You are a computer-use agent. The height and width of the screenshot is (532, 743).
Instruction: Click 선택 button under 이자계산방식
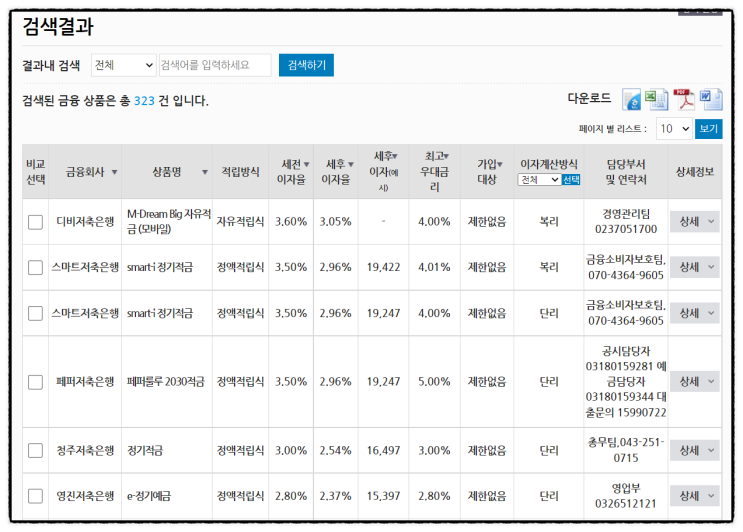pyautogui.click(x=571, y=180)
